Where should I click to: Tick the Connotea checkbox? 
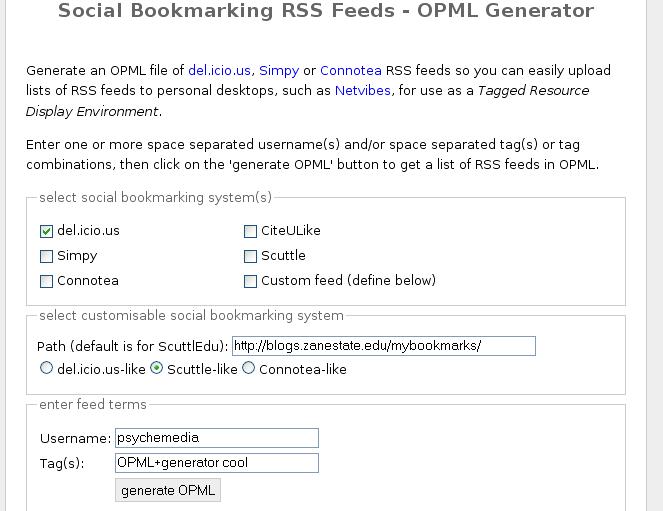[46, 281]
